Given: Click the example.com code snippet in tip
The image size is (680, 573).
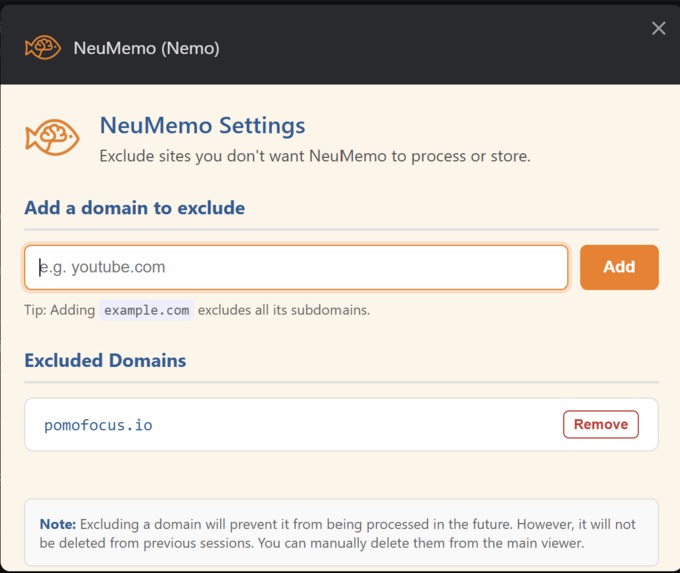Looking at the screenshot, I should click(x=147, y=310).
